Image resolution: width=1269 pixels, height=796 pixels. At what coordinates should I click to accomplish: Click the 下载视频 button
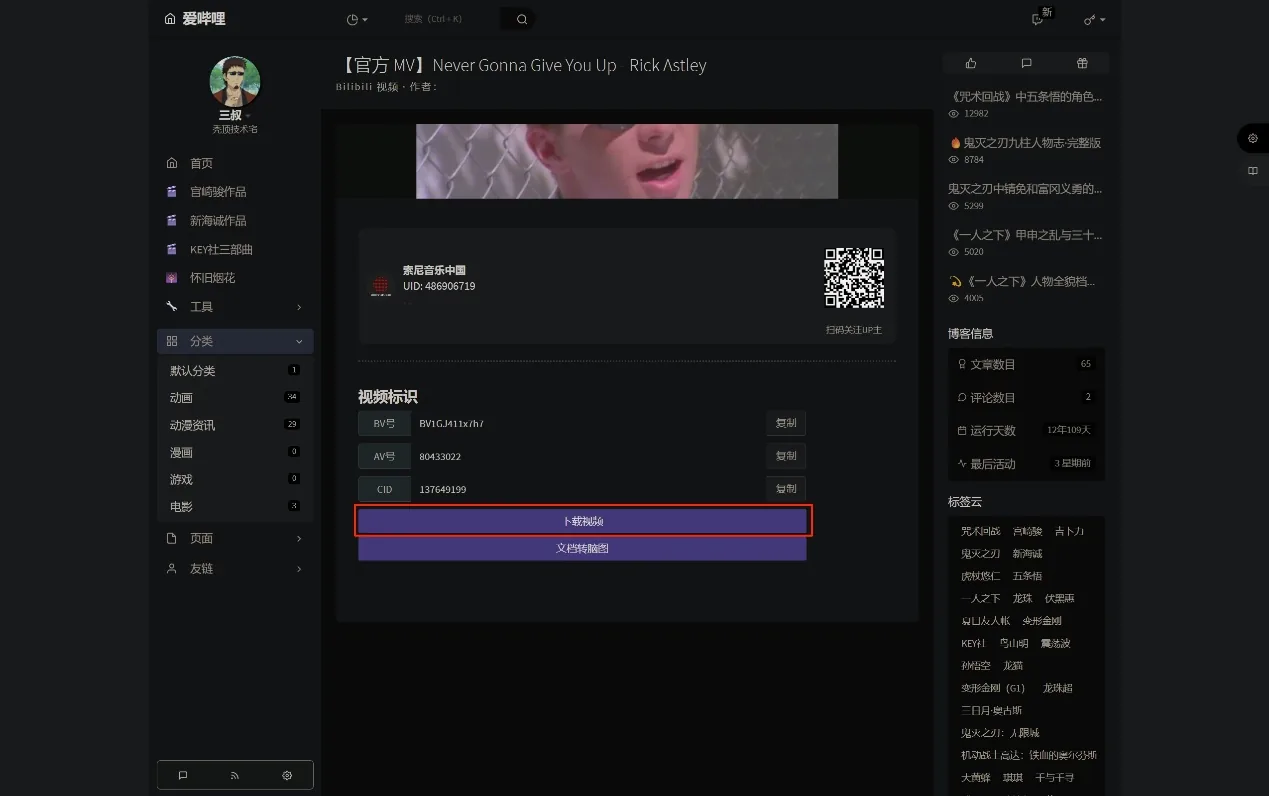click(x=582, y=521)
